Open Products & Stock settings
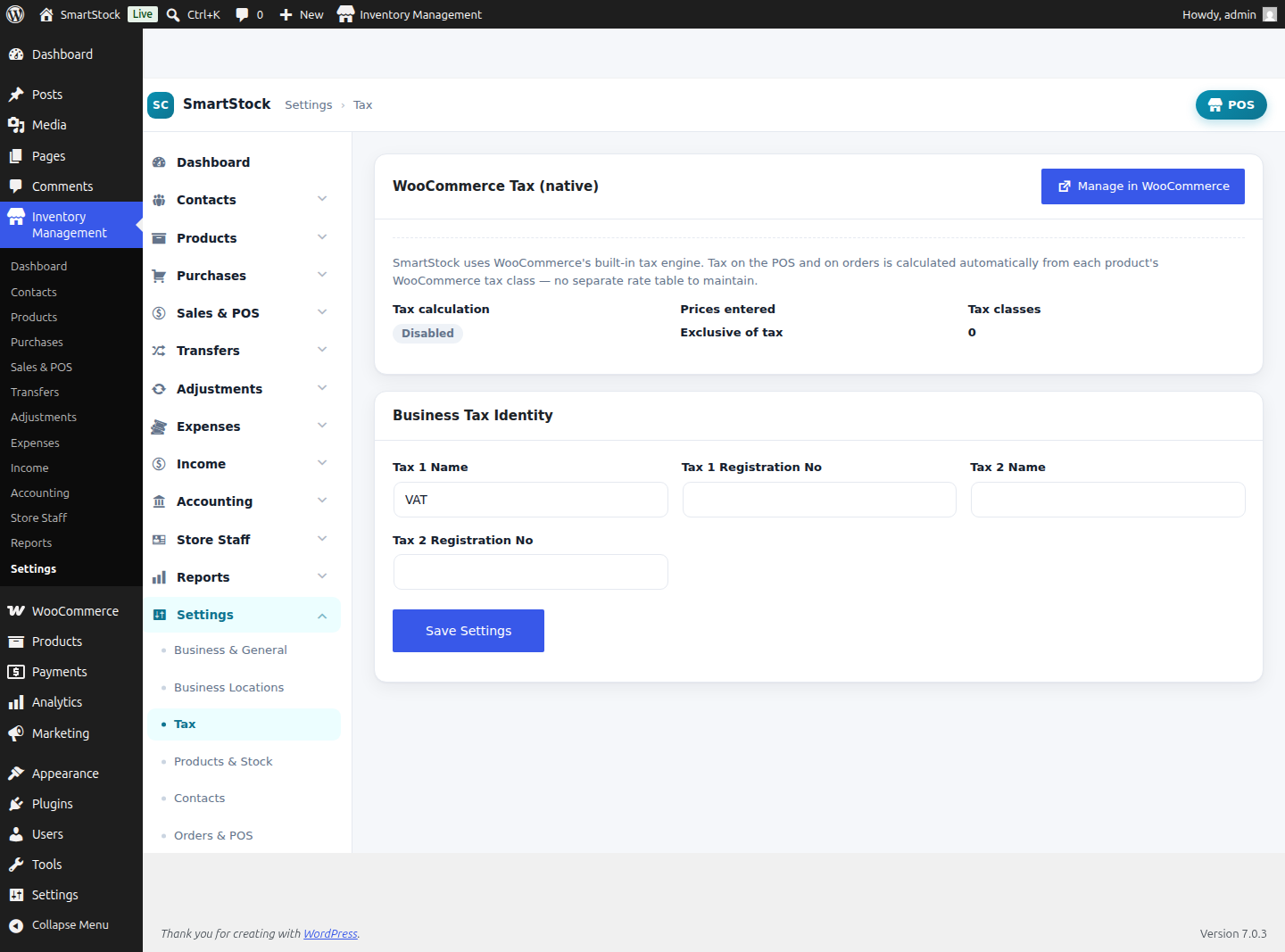1285x952 pixels. 223,762
